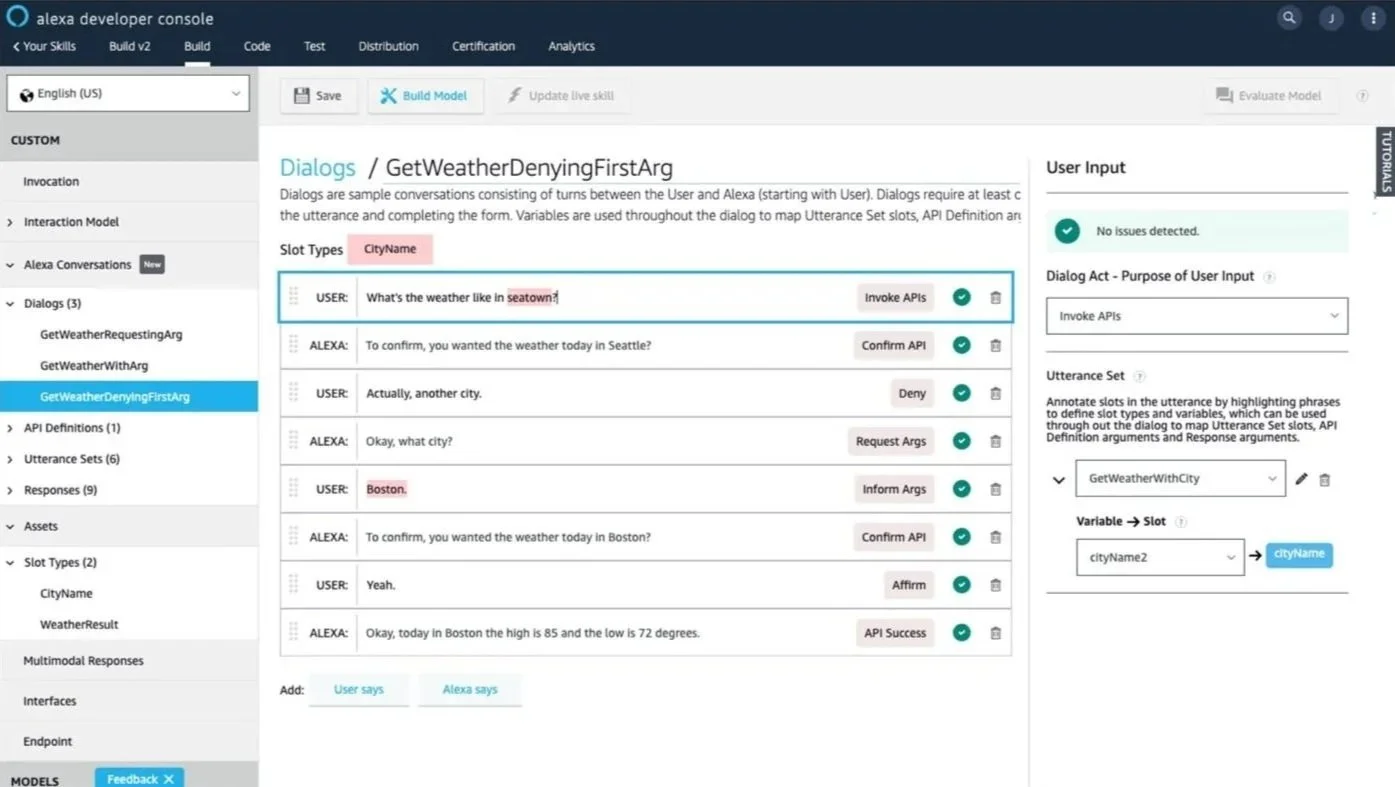Click the "What's the weather like in seatown?" utterance field

coord(606,297)
